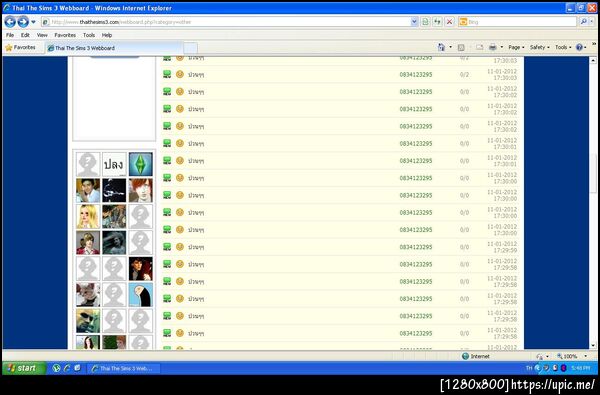Screen dimensions: 600x395
Task: Click the 0/0 count in 17:29:59 row
Action: 464,247
